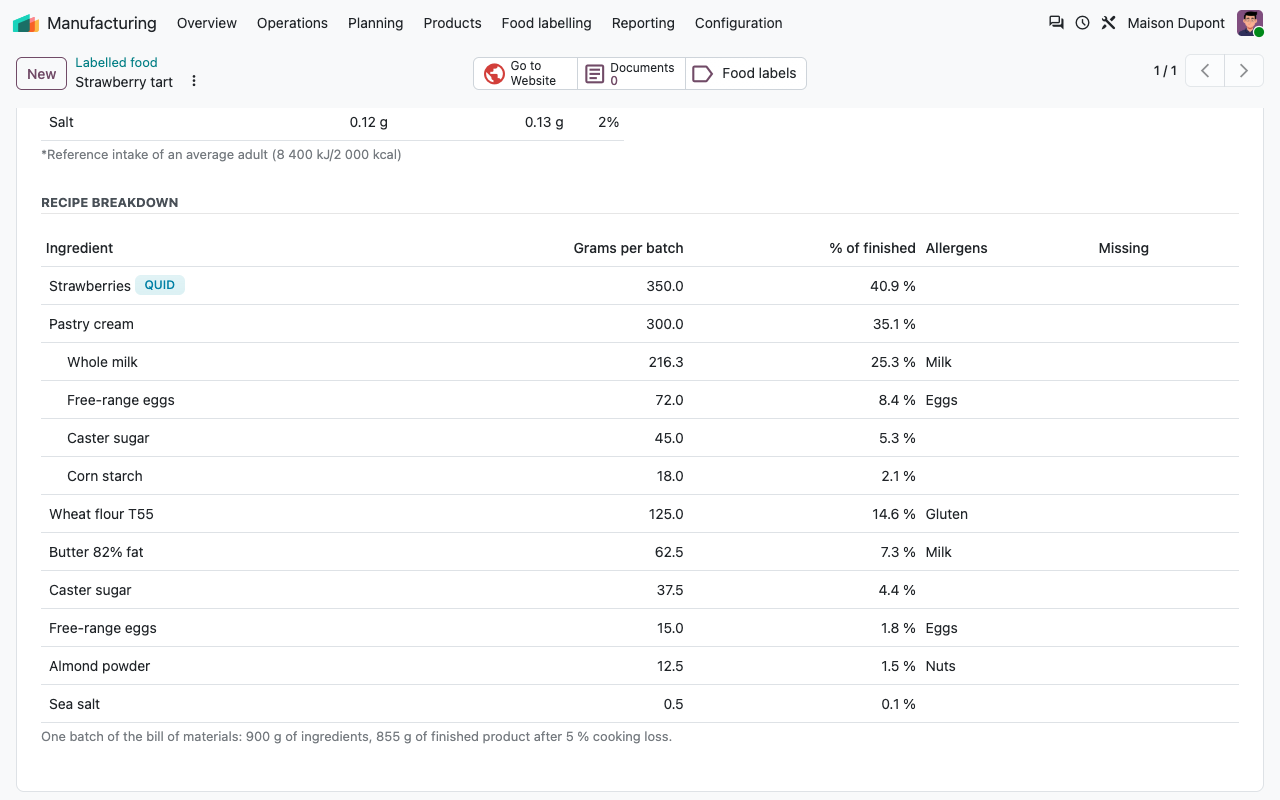Click the Go to Website globe icon
Screen dimensions: 1280x800
[494, 73]
